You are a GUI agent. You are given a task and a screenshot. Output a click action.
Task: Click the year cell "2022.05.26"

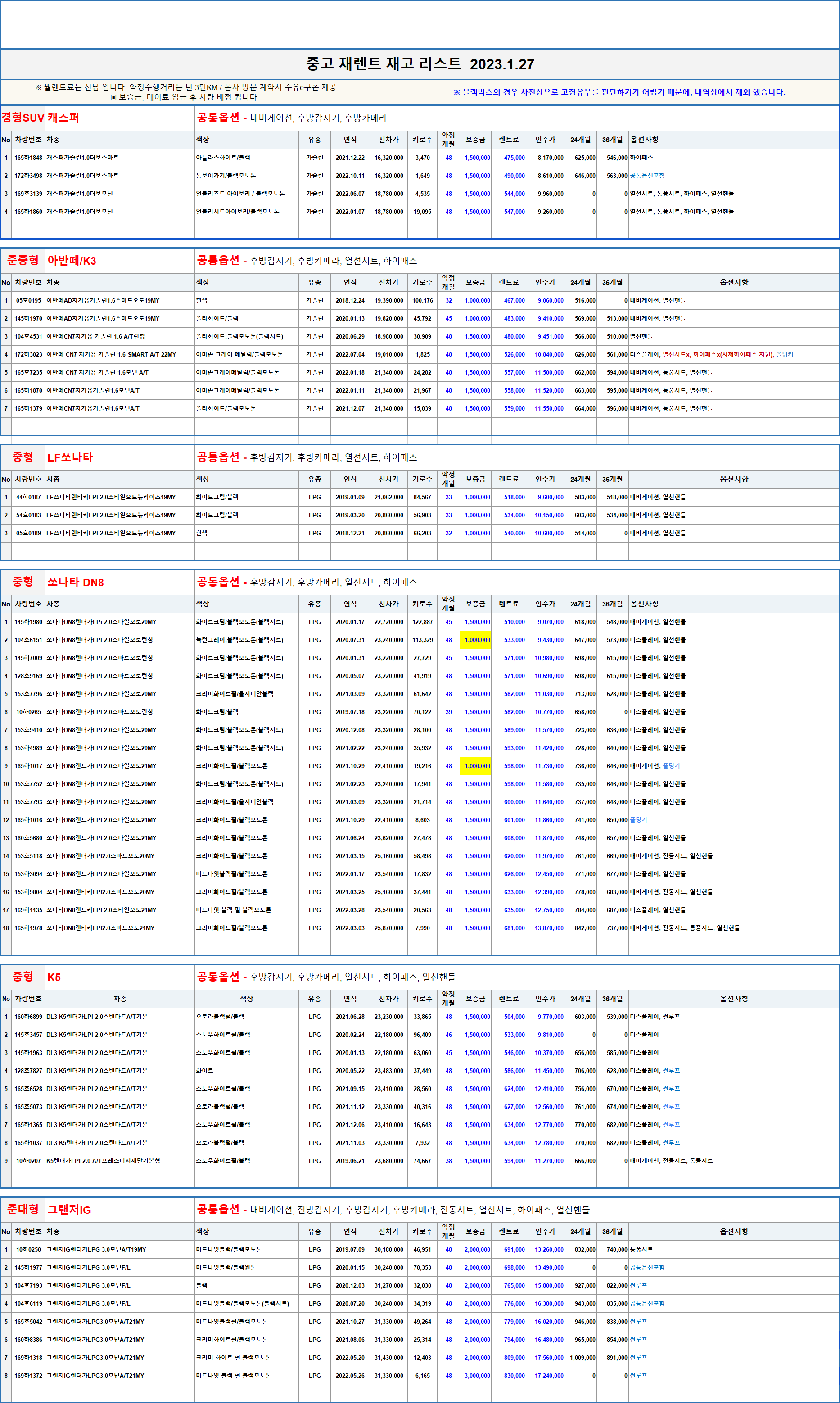350,1376
